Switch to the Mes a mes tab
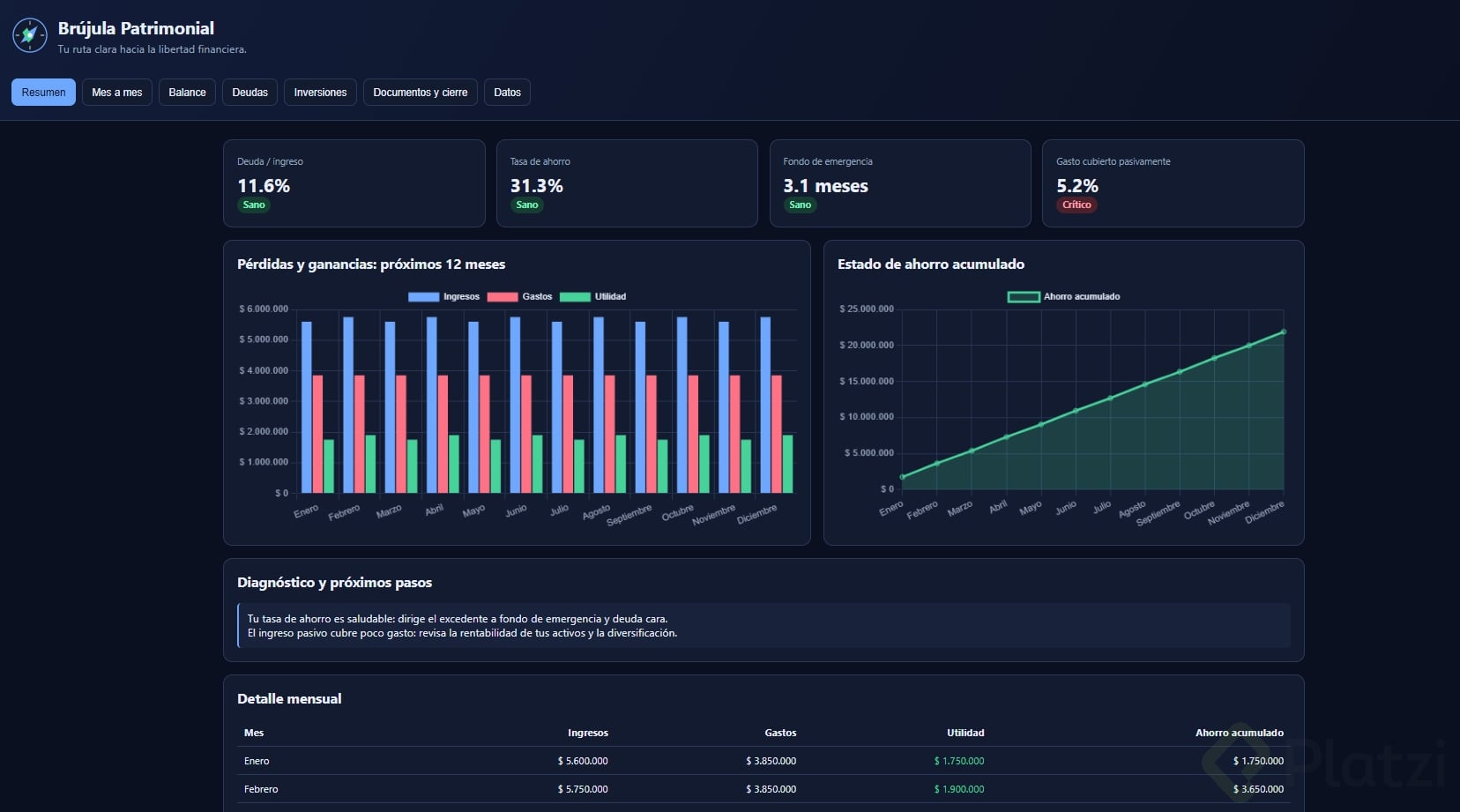 pos(117,93)
